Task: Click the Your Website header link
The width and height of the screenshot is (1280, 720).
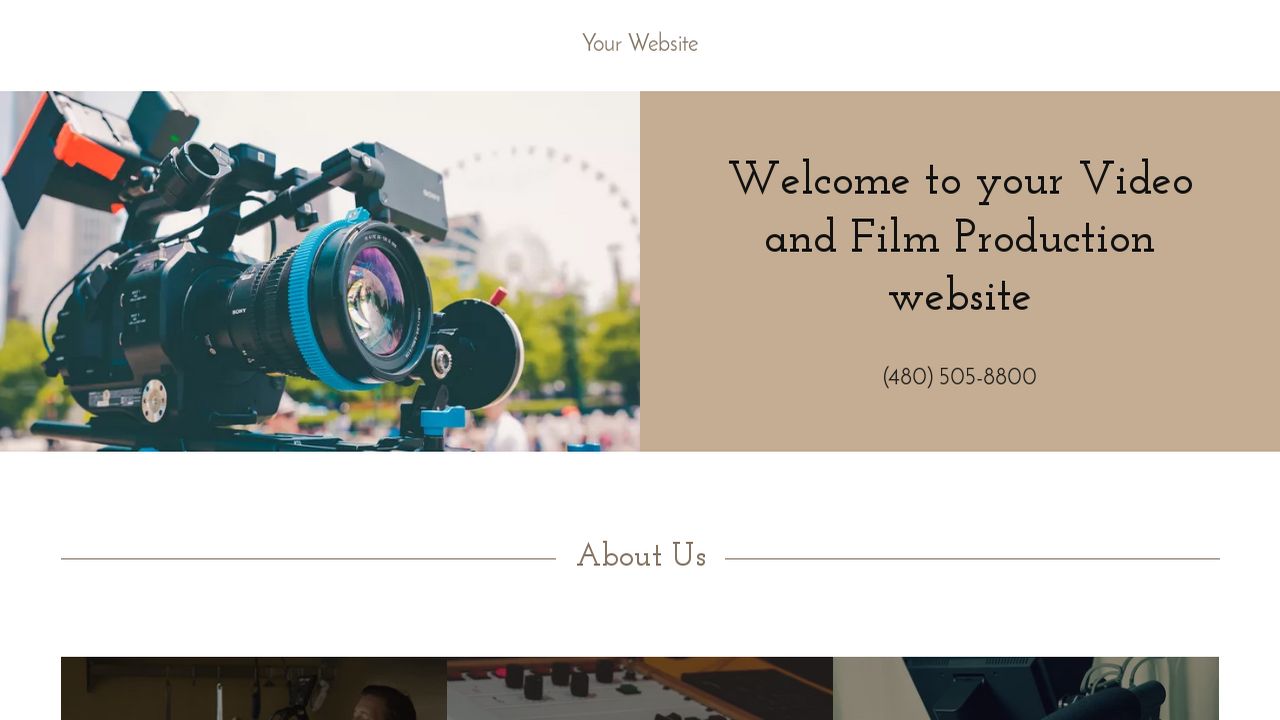Action: coord(640,44)
